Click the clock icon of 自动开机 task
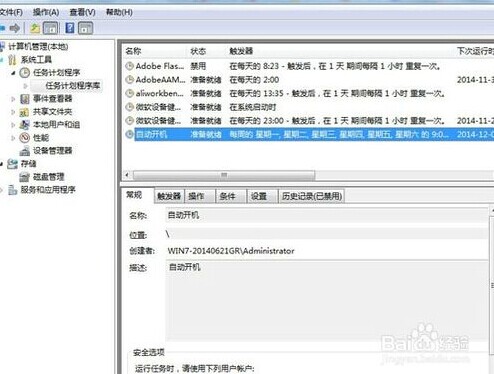Viewport: 494px width, 374px height. 129,134
